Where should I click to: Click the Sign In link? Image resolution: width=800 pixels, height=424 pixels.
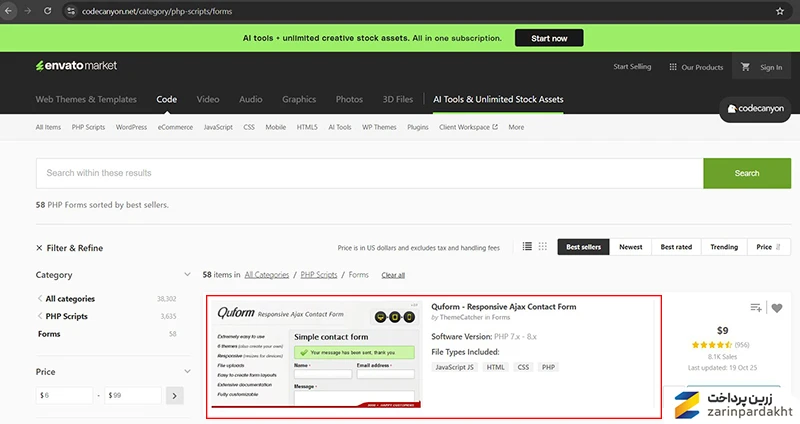coord(771,67)
